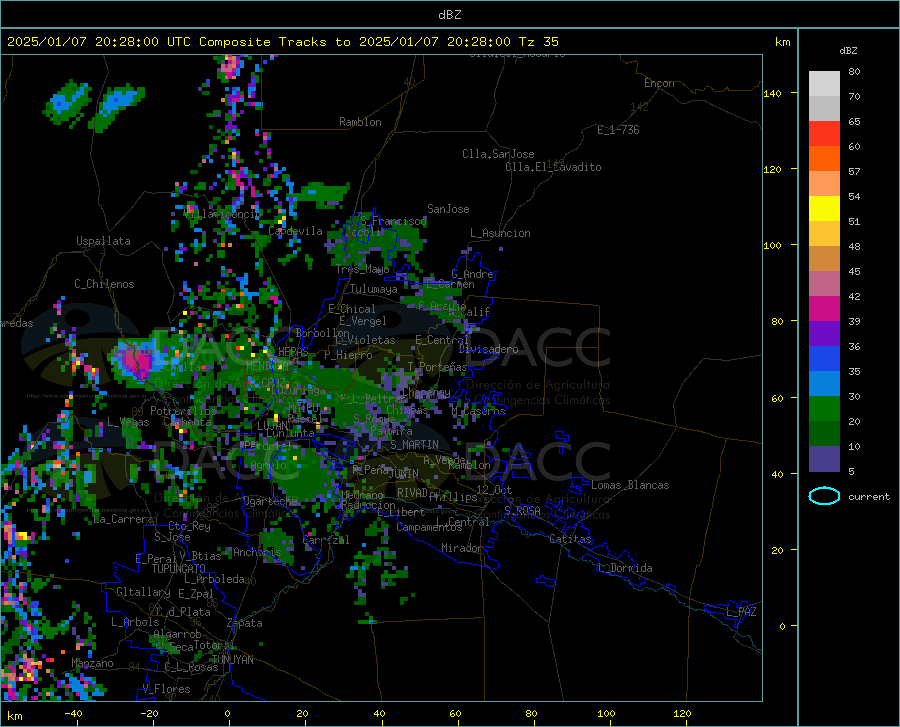Click the C_Chilenos place label
900x727 pixels.
pos(104,284)
